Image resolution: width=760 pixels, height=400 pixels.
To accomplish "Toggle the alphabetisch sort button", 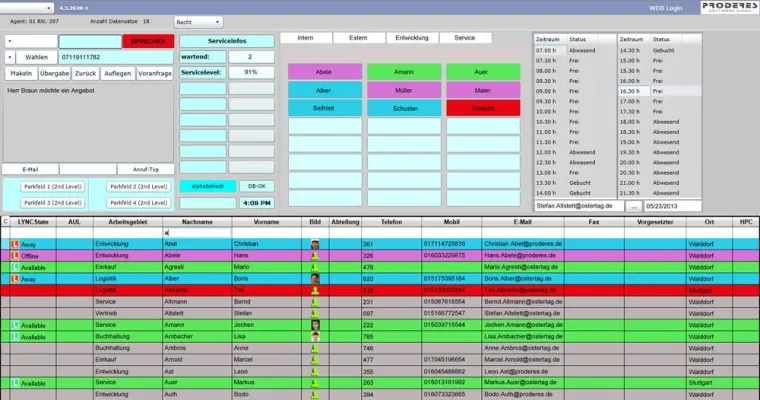I will click(208, 186).
